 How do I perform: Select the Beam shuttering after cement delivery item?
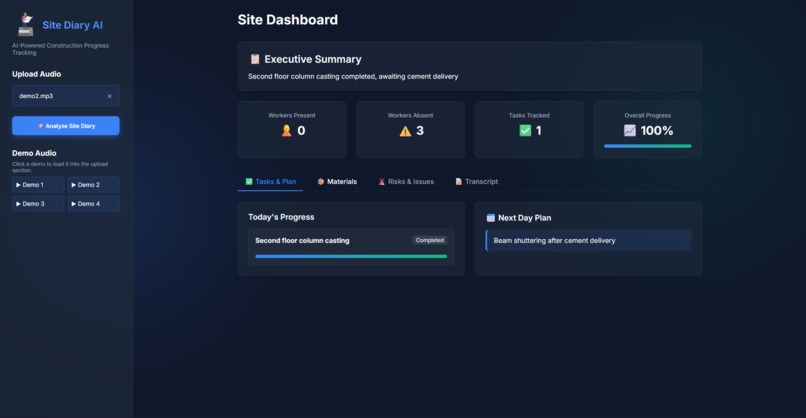click(589, 241)
